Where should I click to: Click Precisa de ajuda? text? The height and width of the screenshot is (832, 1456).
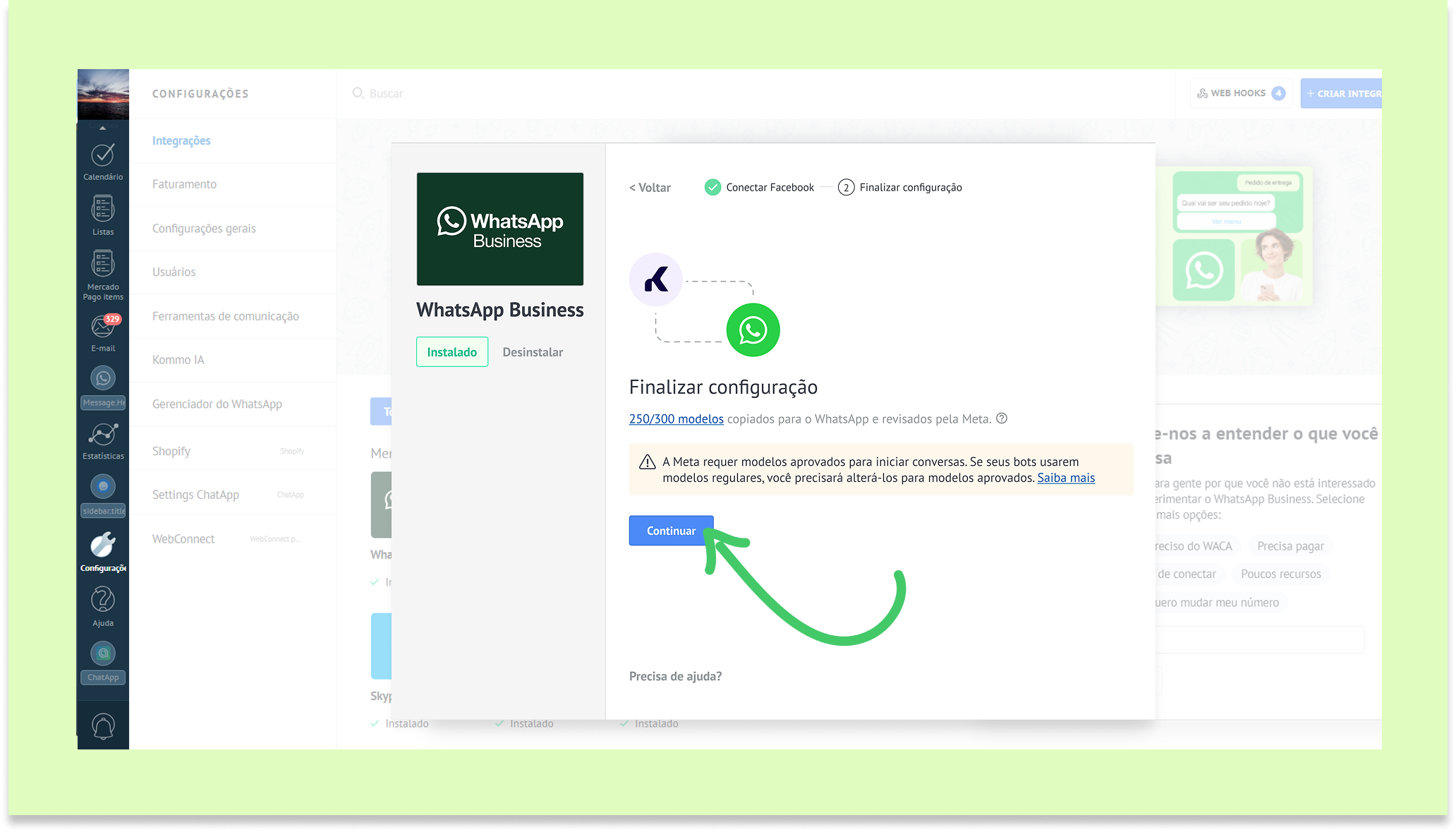[675, 676]
